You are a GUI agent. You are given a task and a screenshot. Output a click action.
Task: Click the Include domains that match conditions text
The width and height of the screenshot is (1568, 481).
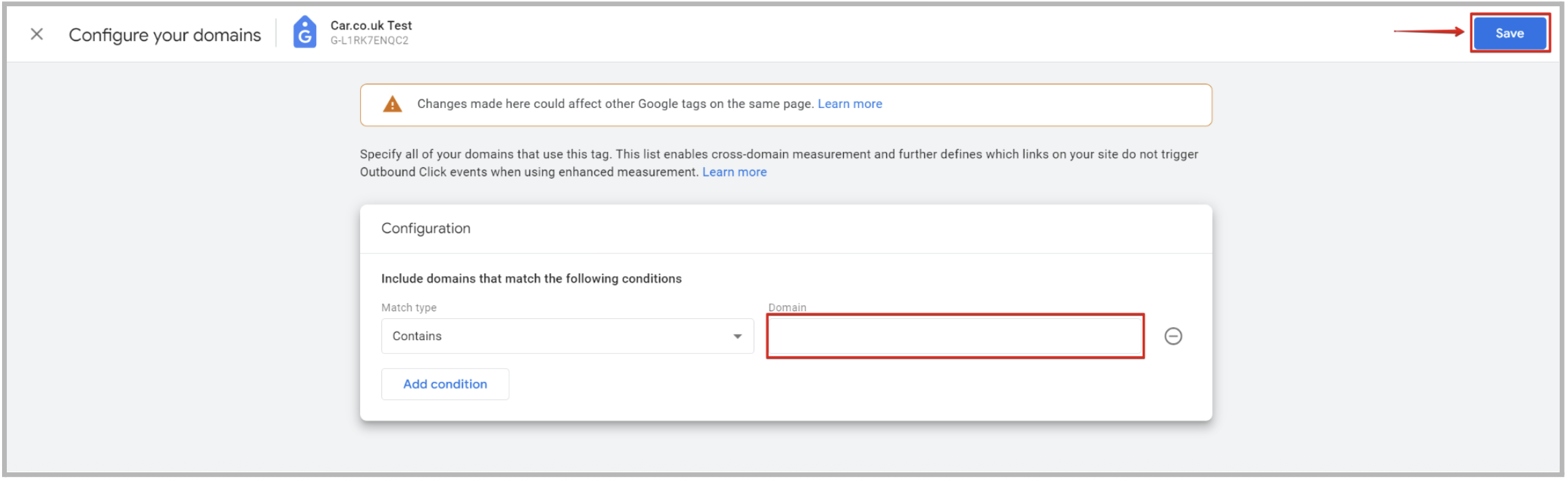pyautogui.click(x=531, y=278)
